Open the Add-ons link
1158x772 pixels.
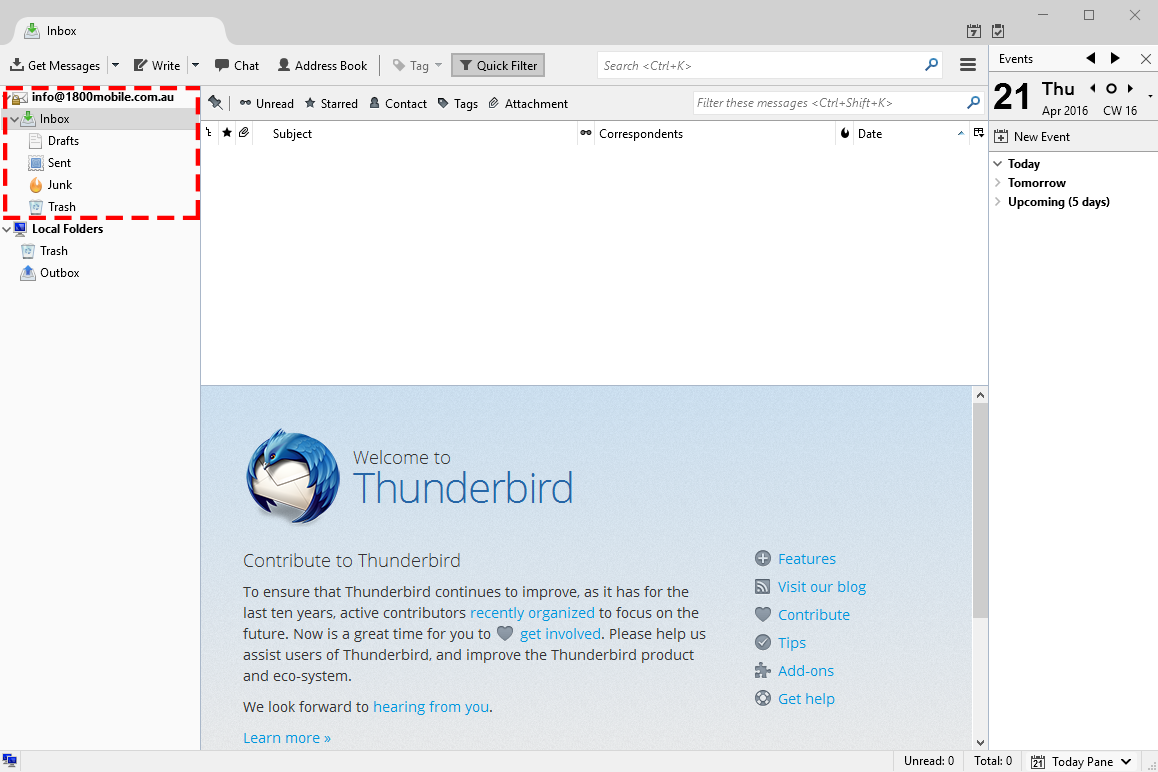pos(806,672)
